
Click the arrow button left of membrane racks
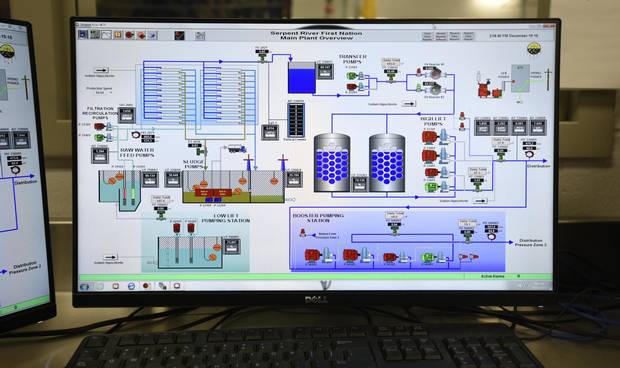(101, 70)
